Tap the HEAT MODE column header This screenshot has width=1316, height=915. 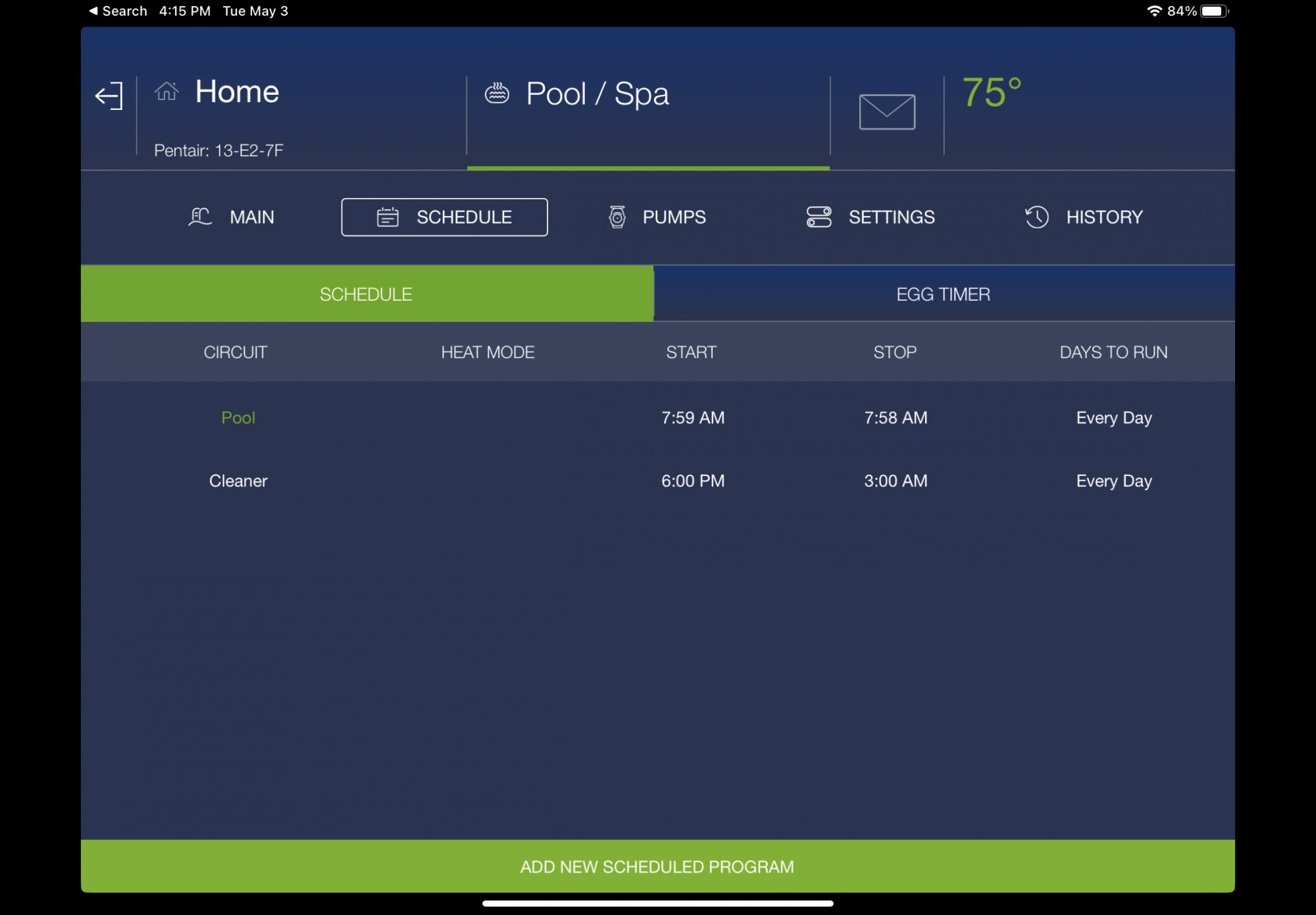(488, 352)
